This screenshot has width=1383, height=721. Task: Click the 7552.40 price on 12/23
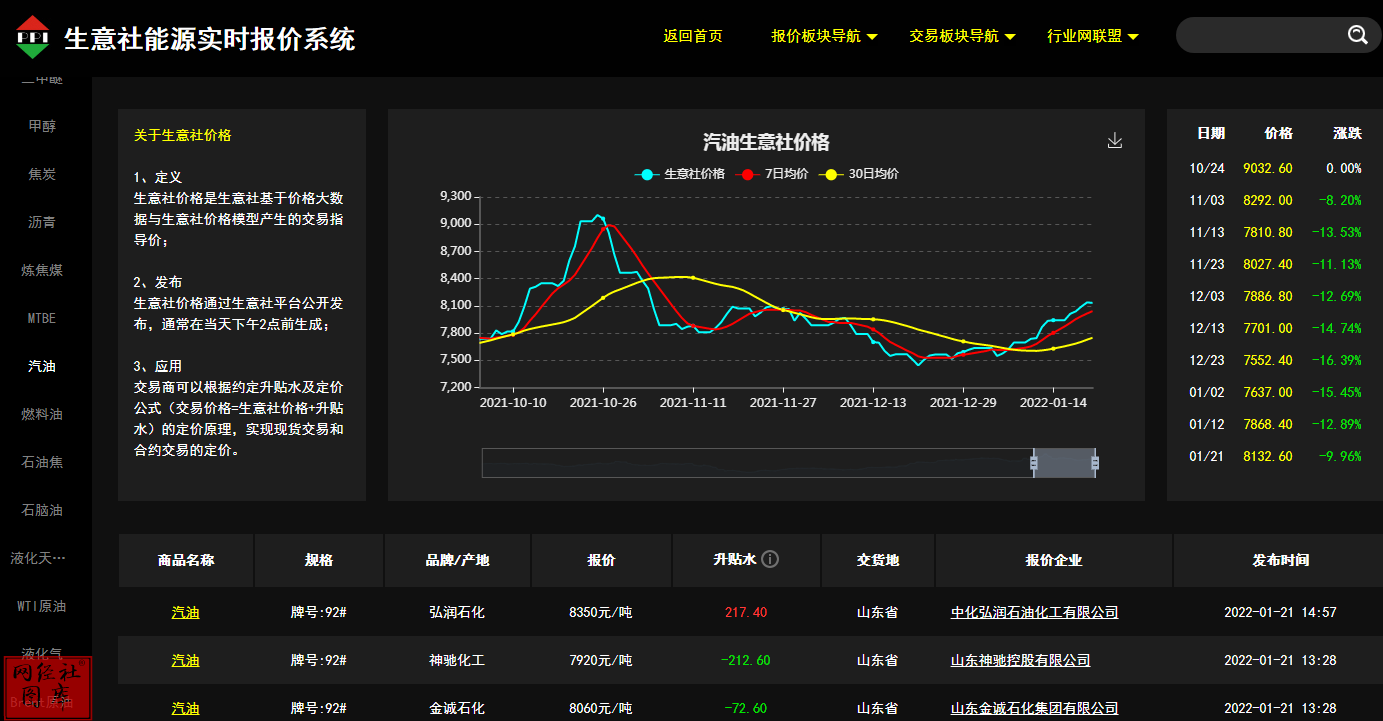tap(1267, 360)
